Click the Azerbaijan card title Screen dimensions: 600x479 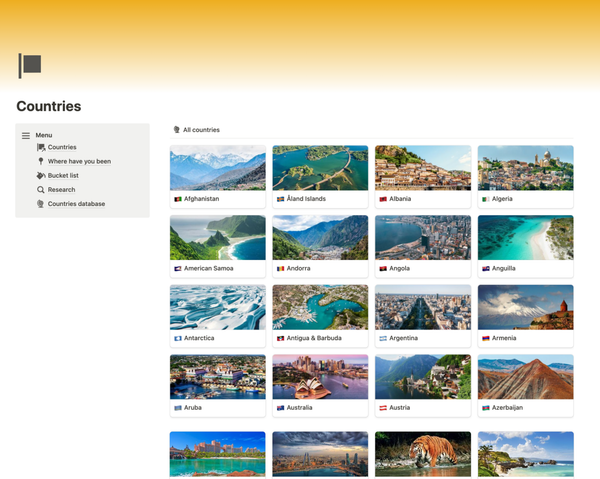pyautogui.click(x=507, y=408)
